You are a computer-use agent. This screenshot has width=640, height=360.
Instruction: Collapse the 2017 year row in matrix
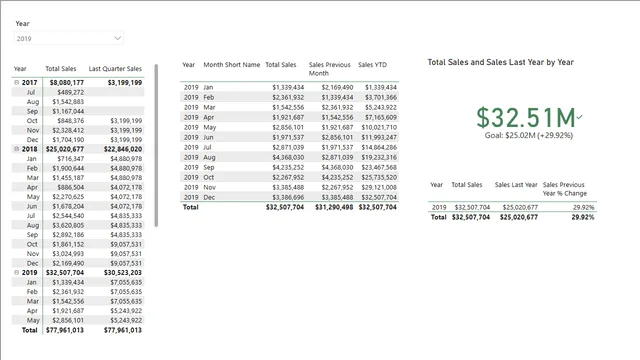pyautogui.click(x=17, y=82)
